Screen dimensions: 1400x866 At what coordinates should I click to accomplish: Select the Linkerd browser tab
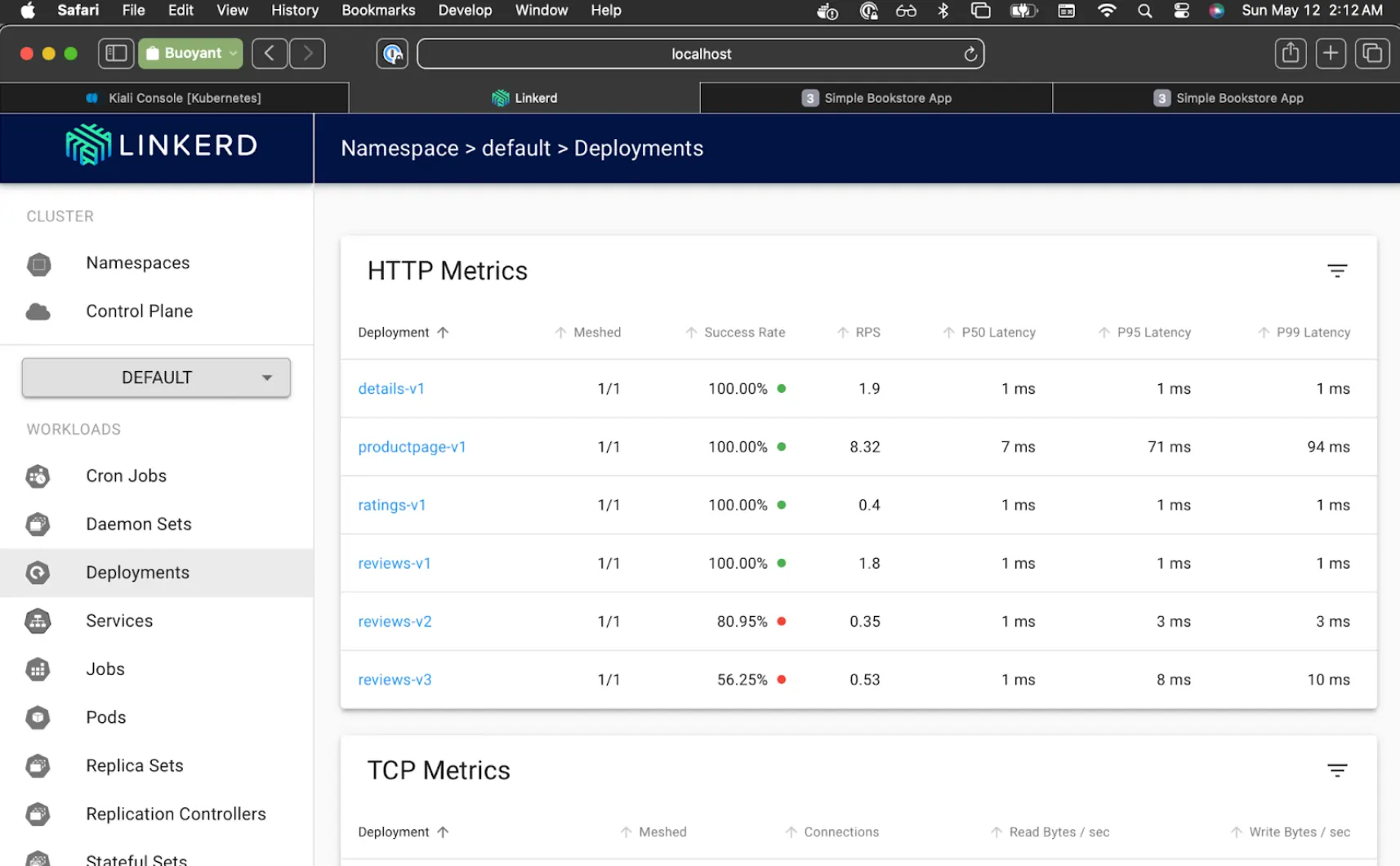coord(524,98)
